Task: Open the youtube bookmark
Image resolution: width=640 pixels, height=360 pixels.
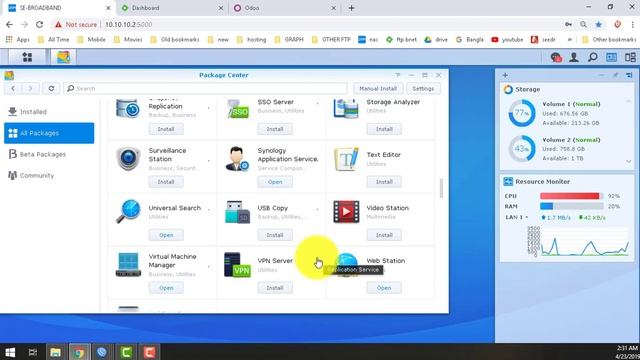Action: point(507,40)
